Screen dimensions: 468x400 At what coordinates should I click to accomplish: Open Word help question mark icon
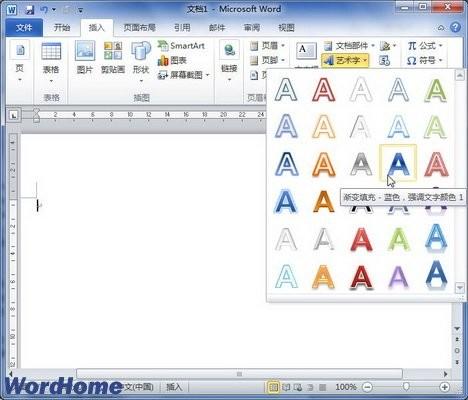pyautogui.click(x=455, y=27)
